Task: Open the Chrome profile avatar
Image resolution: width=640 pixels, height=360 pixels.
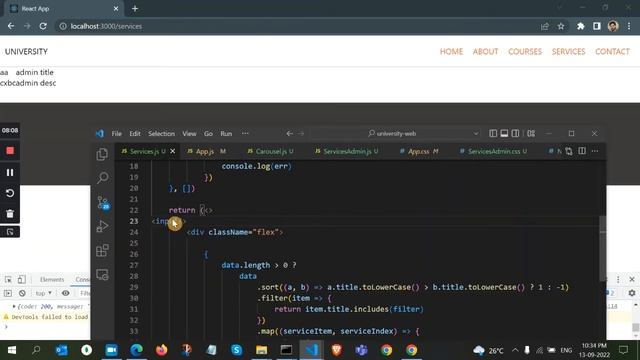Action: point(613,26)
